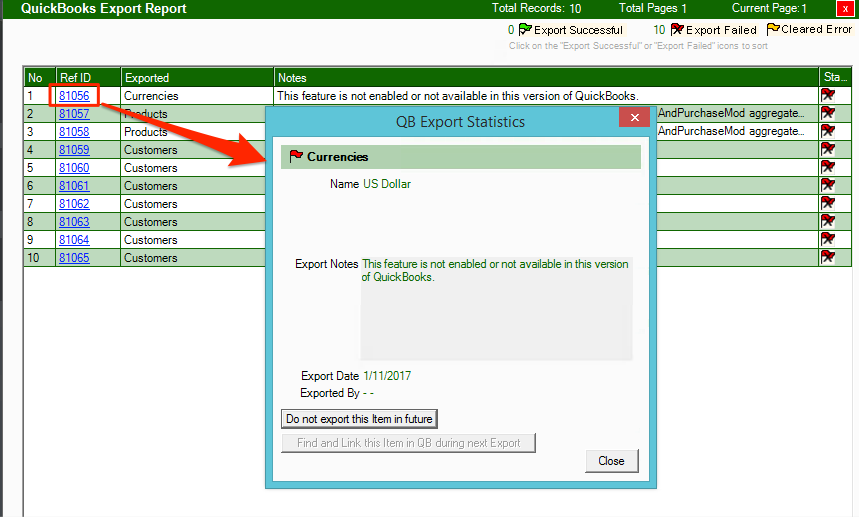Image resolution: width=859 pixels, height=517 pixels.
Task: Click the Exported column header
Action: tap(197, 77)
